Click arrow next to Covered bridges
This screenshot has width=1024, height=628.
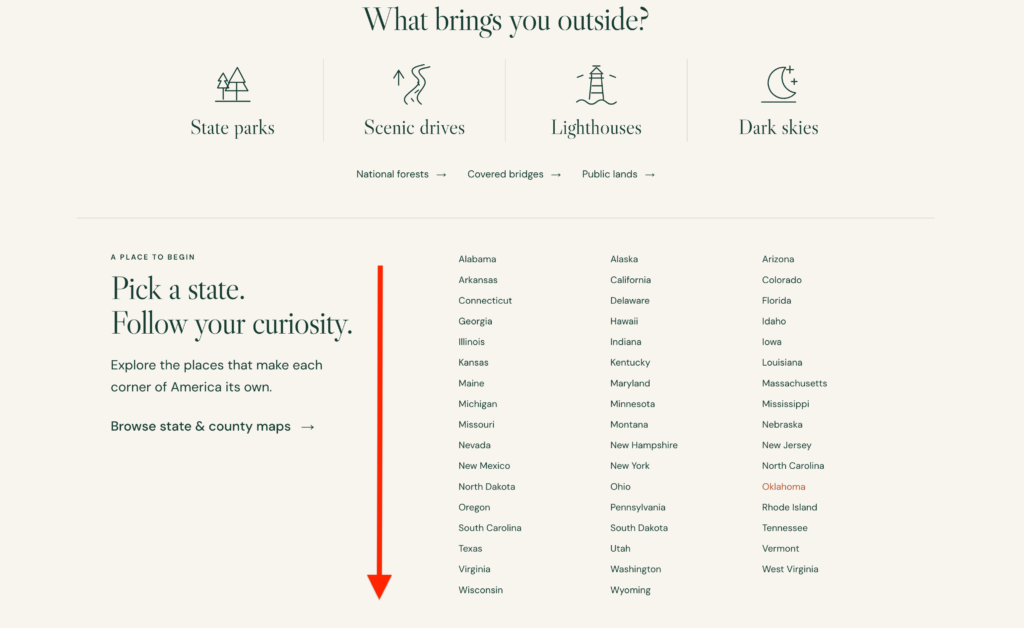(x=556, y=175)
